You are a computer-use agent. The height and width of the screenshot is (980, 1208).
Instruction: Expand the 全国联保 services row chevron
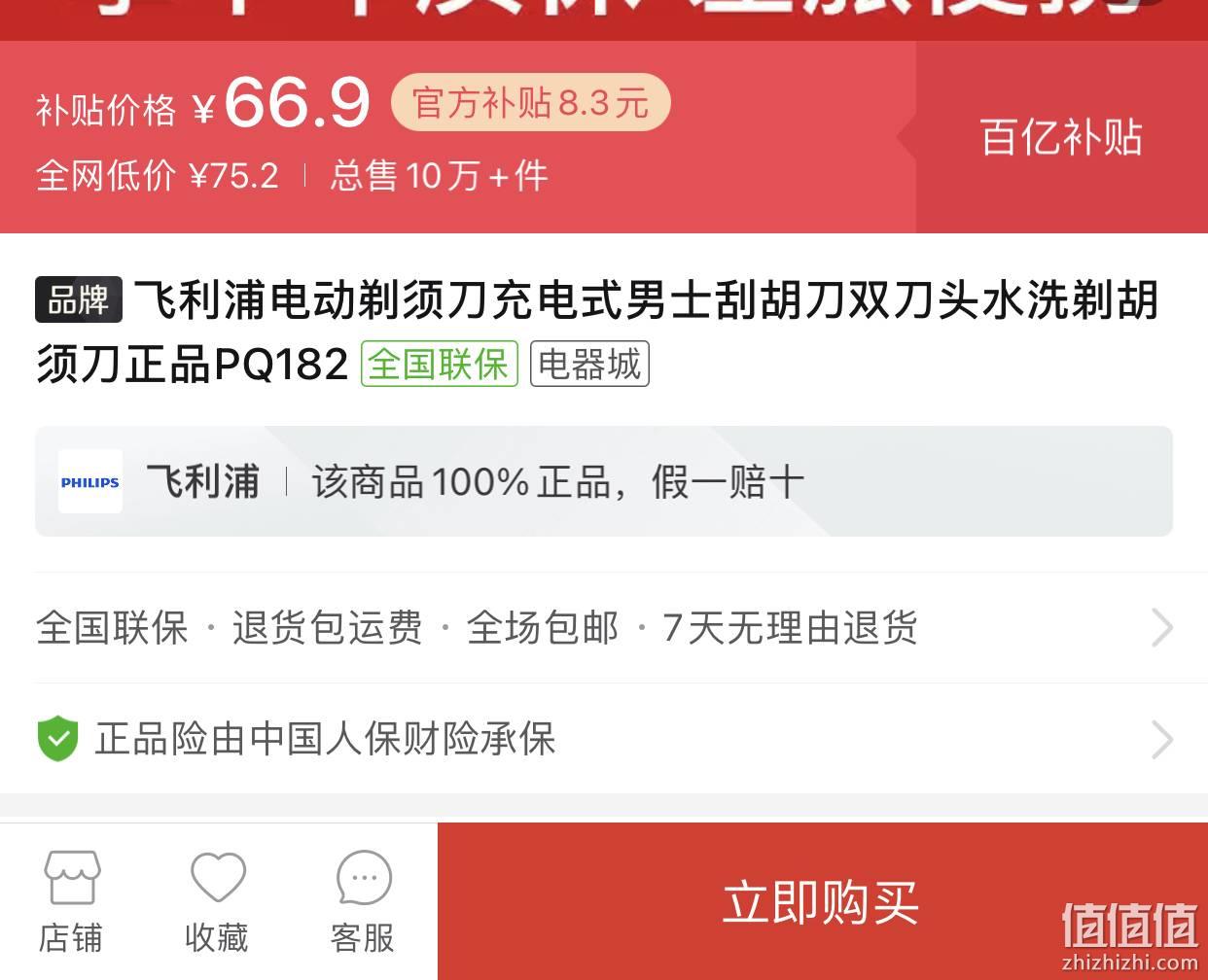click(1162, 628)
